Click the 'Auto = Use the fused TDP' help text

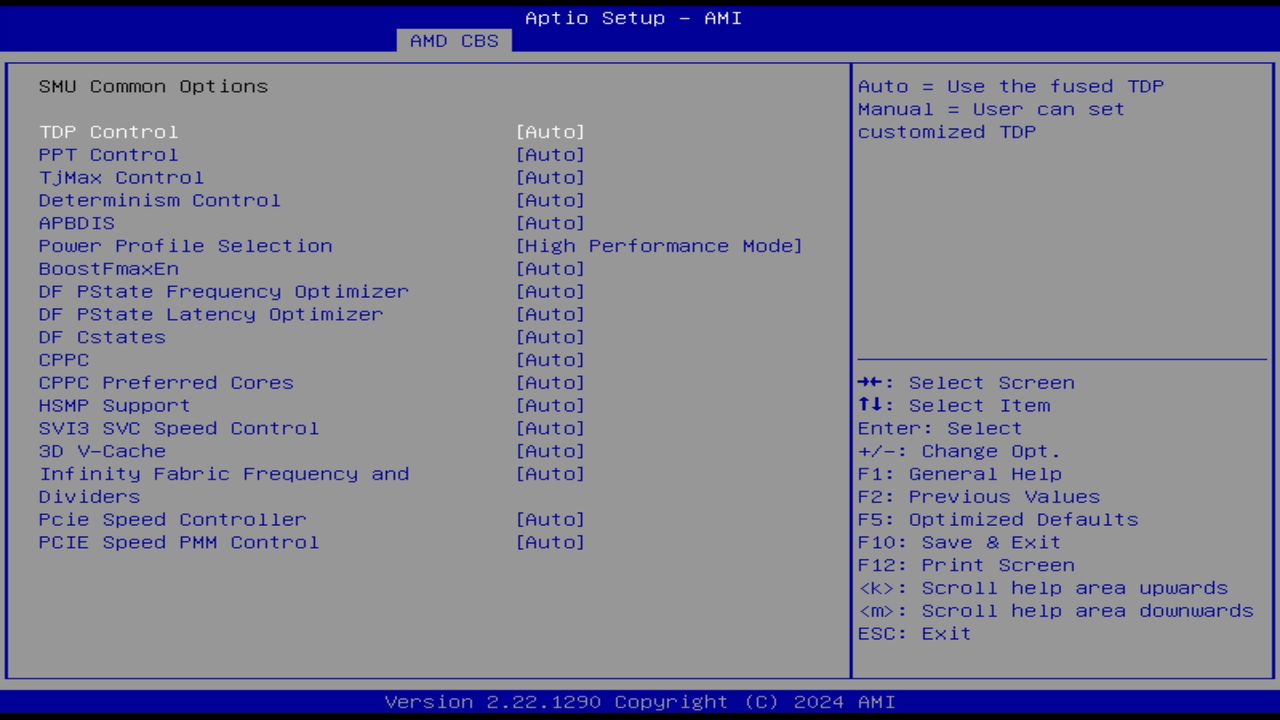click(1011, 87)
